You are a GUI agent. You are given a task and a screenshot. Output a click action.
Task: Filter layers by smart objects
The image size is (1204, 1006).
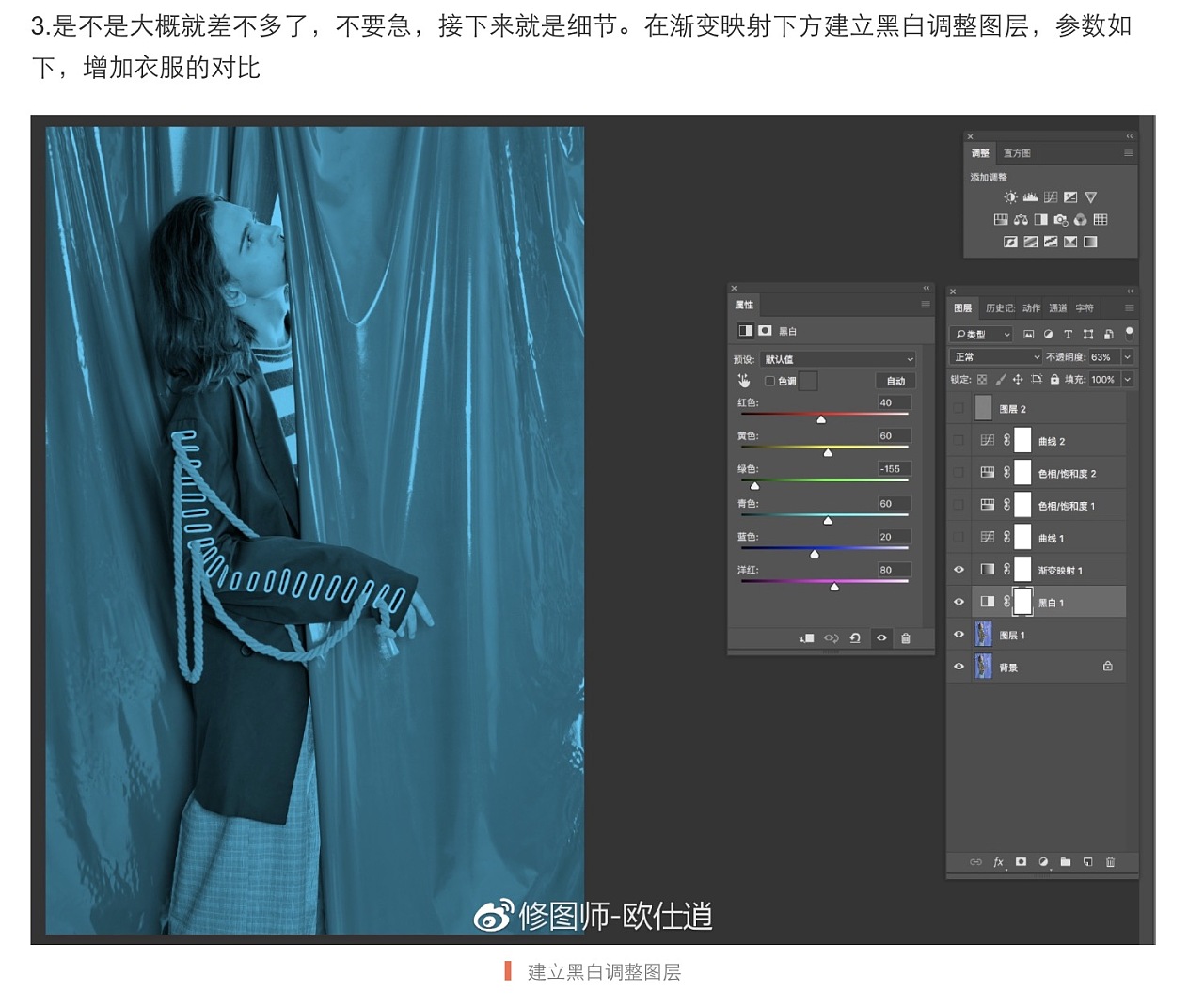pos(1109,335)
